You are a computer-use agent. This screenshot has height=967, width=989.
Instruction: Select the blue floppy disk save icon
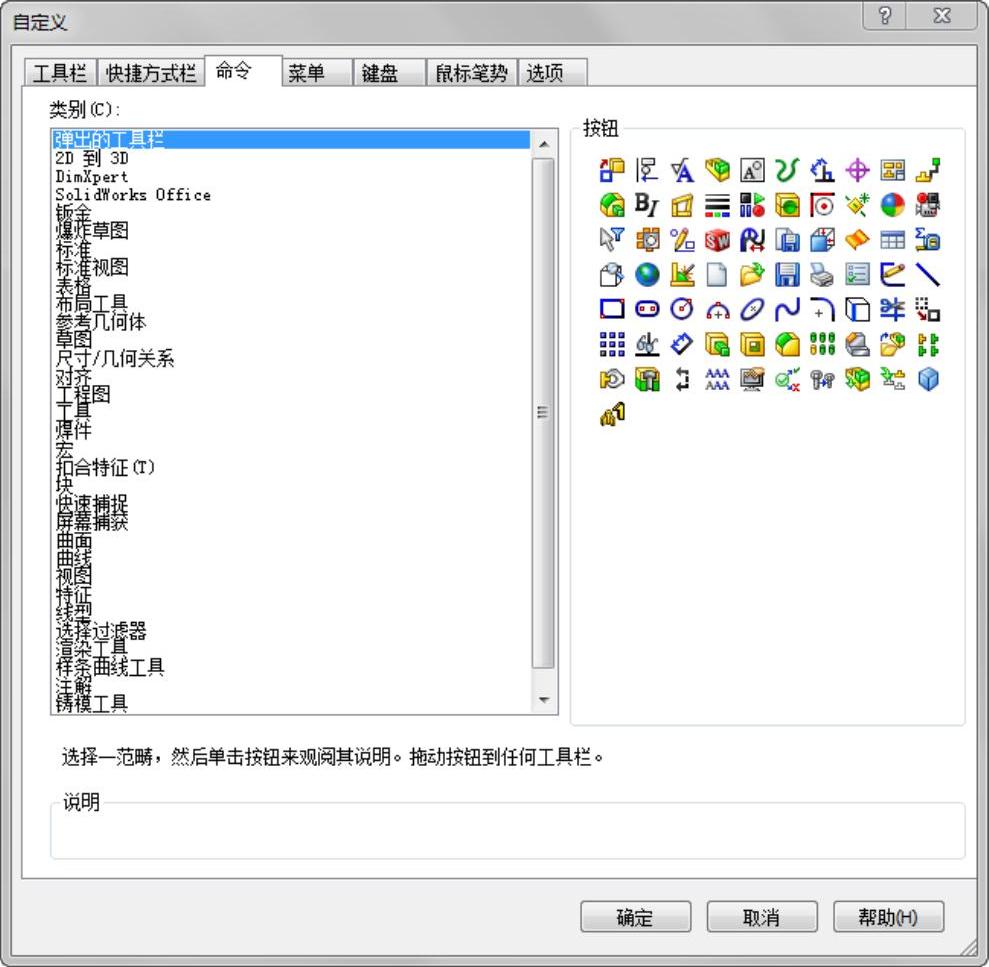(787, 275)
